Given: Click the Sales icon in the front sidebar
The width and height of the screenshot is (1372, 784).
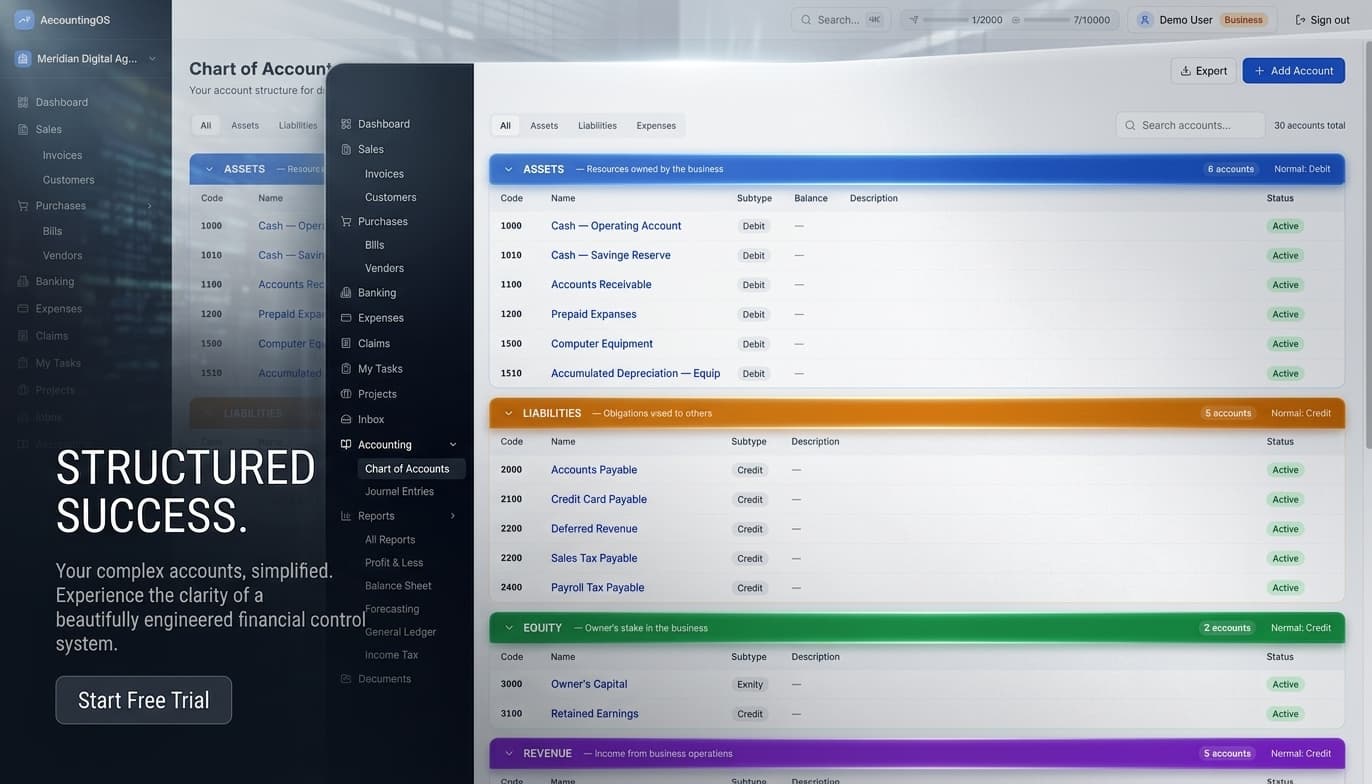Looking at the screenshot, I should tap(346, 149).
